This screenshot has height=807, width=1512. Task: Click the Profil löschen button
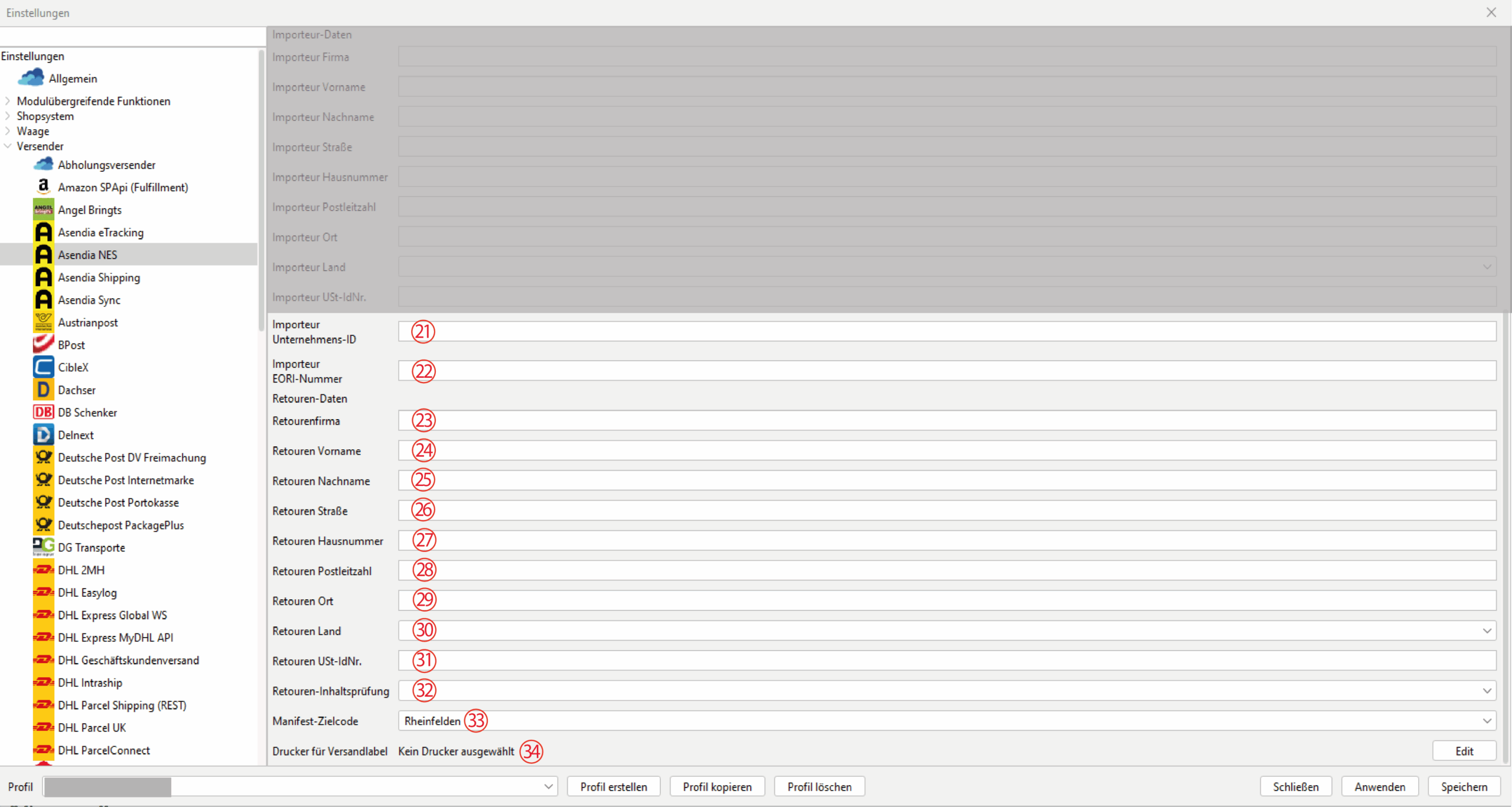(819, 786)
